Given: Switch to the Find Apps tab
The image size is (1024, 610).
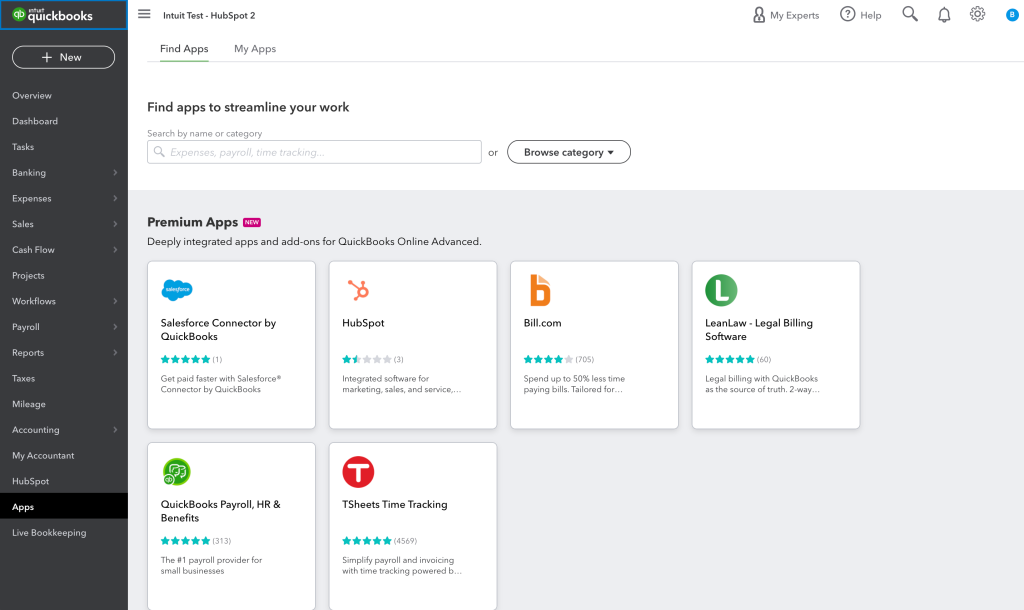Looking at the screenshot, I should (184, 49).
